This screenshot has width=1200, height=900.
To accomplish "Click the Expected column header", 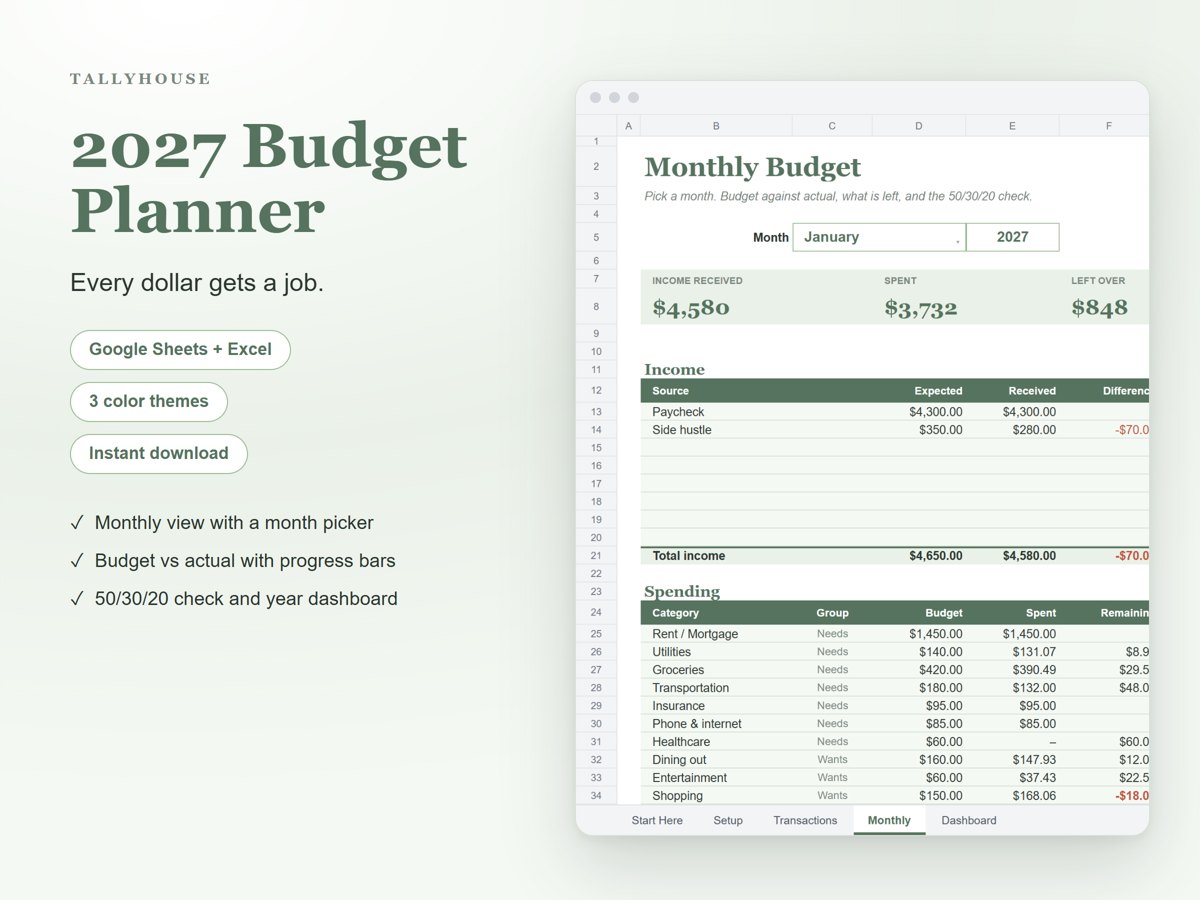I will [x=938, y=391].
